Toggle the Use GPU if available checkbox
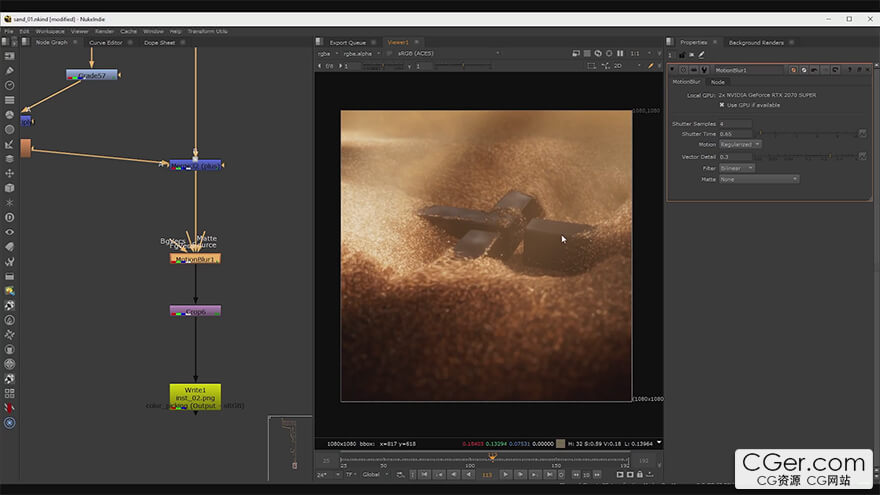 pos(722,105)
